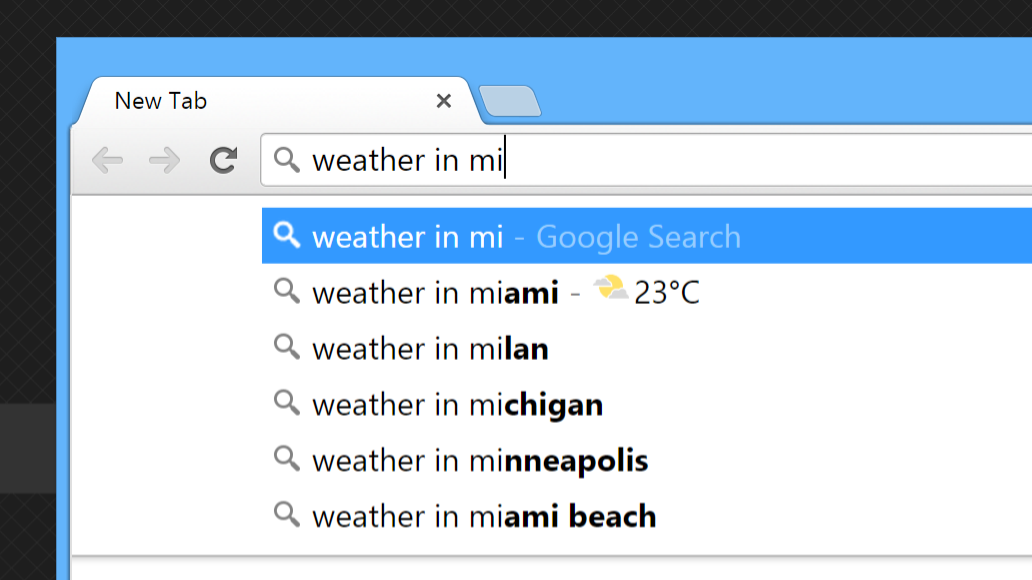
Task: Click the Forward navigation arrow
Action: tap(164, 160)
